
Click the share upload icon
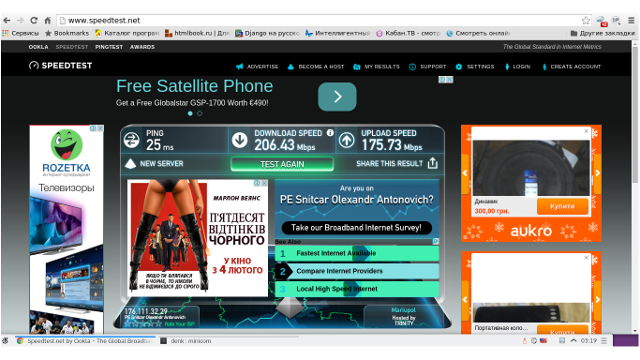[x=433, y=163]
